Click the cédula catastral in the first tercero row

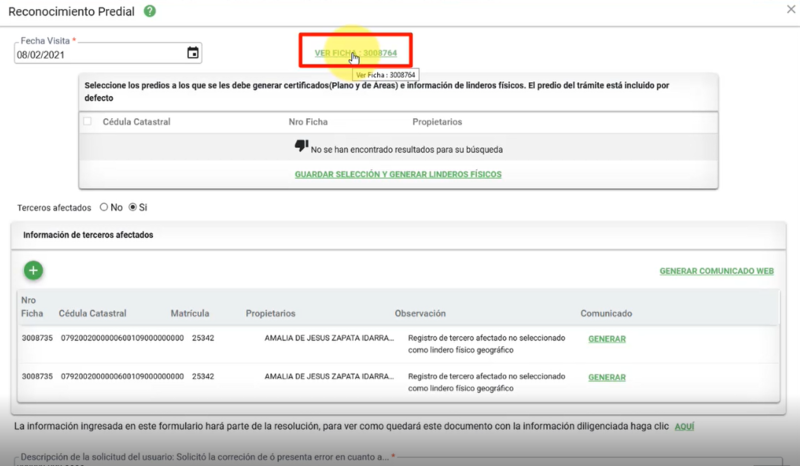click(122, 338)
